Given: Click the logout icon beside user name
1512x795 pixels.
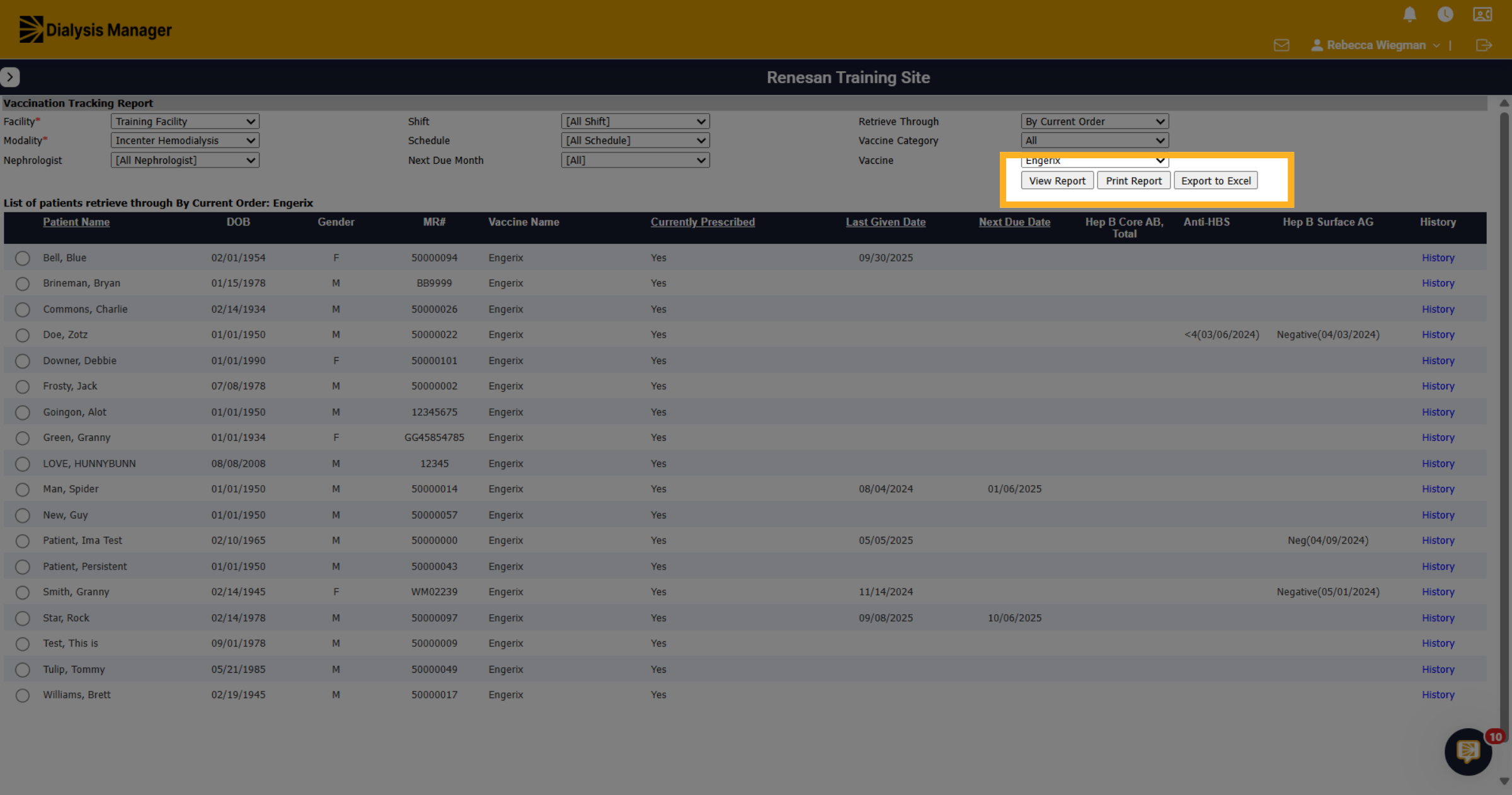Looking at the screenshot, I should tap(1484, 45).
